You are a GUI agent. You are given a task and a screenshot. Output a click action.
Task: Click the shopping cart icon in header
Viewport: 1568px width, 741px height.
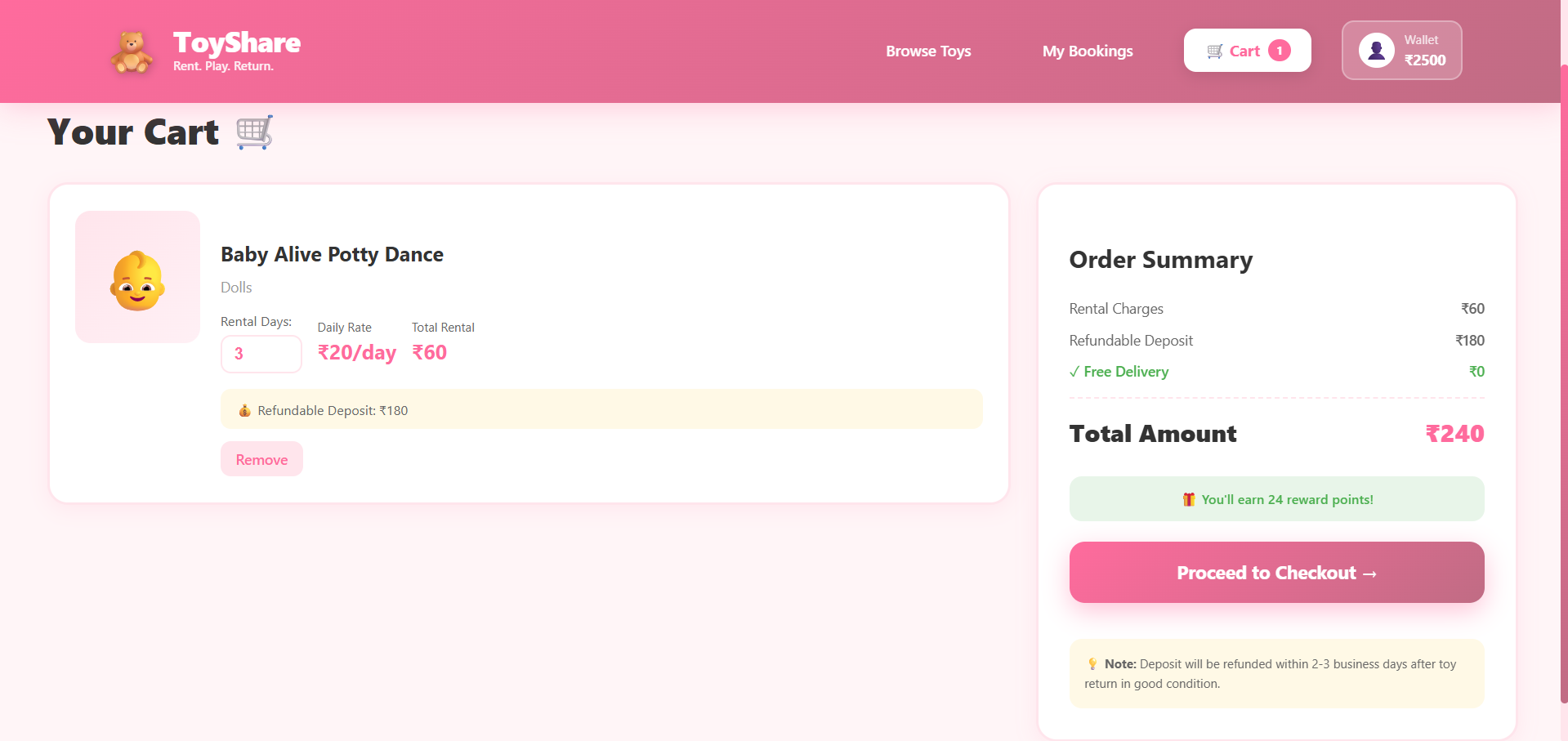[1215, 51]
